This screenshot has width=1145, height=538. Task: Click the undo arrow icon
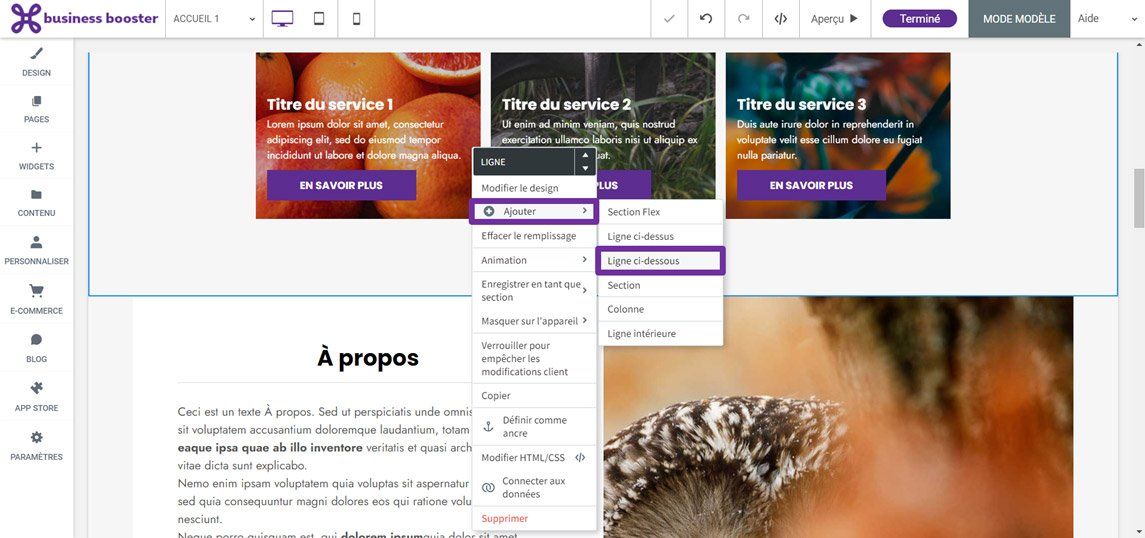point(706,19)
